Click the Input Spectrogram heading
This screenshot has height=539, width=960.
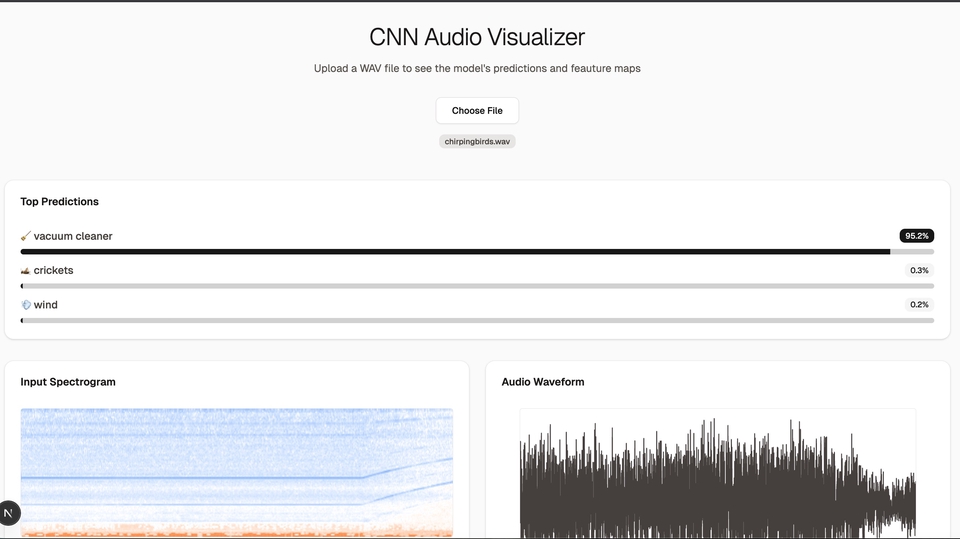(68, 382)
